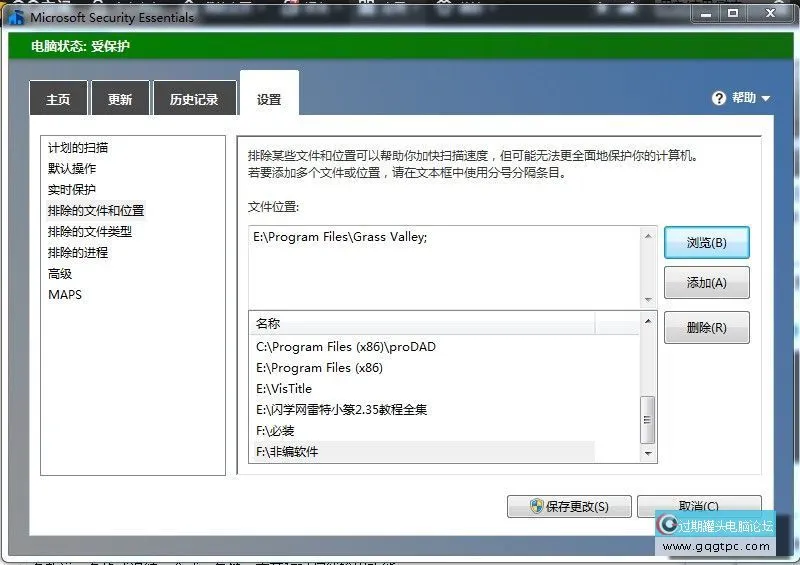Click shield icon on 保存更改 button
Screen dimensions: 800x565
point(536,506)
